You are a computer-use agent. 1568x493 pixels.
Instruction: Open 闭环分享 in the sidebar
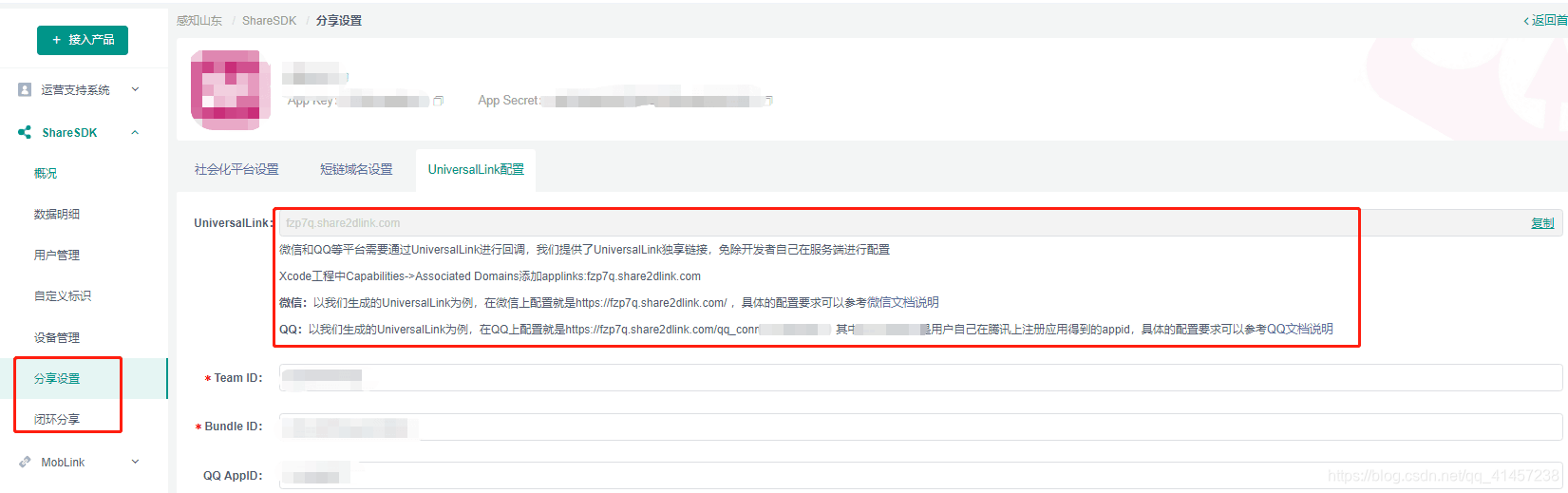[x=57, y=419]
